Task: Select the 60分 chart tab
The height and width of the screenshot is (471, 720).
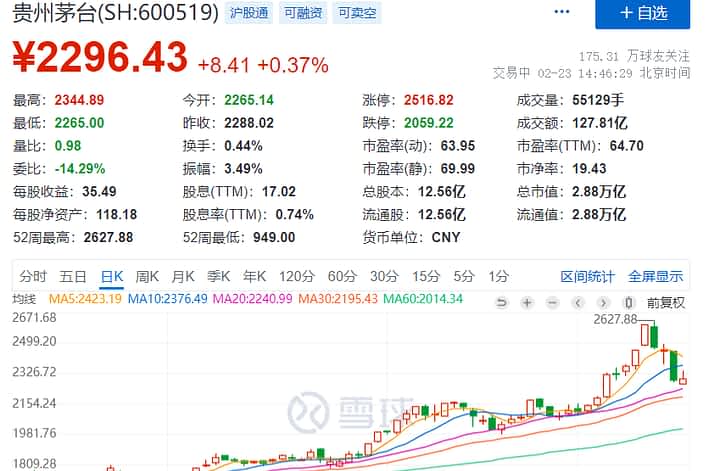Action: coord(342,276)
